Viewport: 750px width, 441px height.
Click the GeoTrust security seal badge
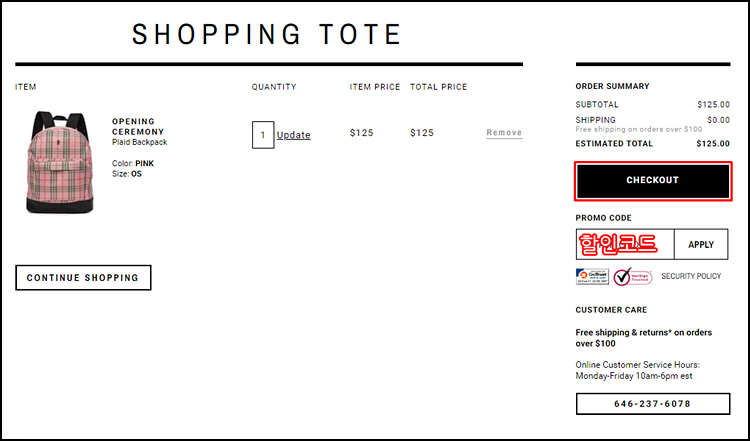click(x=592, y=276)
